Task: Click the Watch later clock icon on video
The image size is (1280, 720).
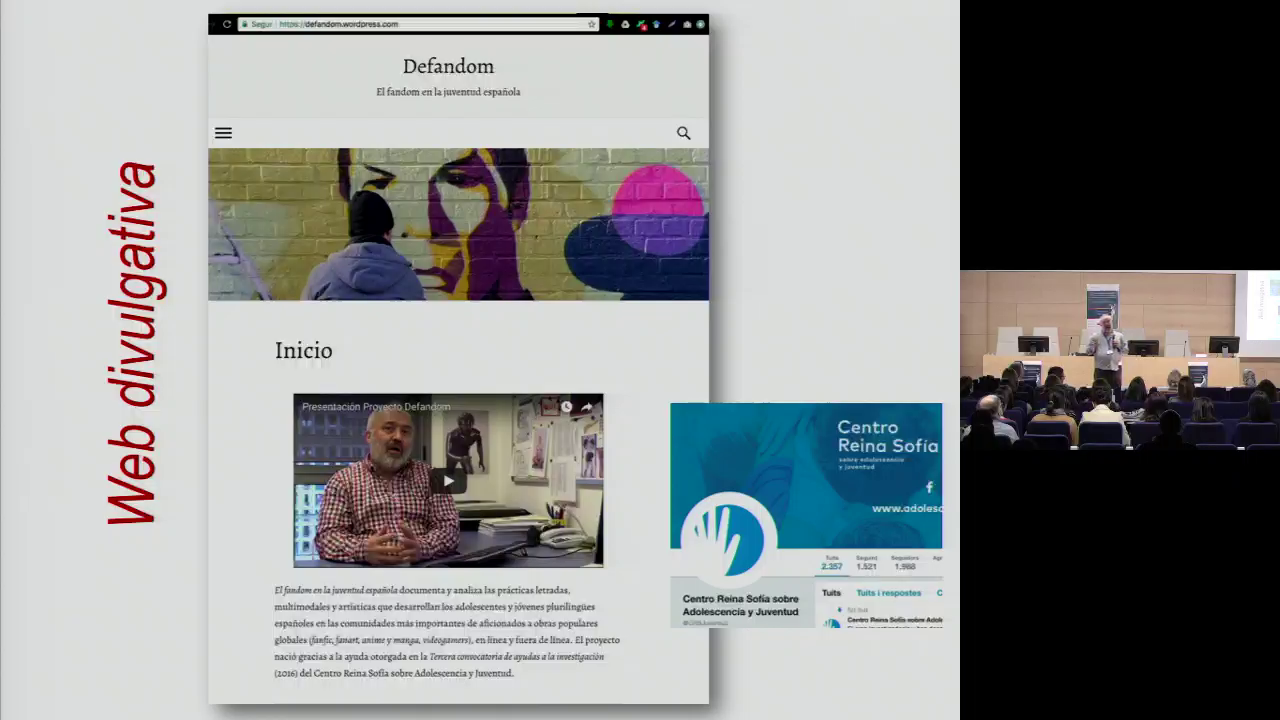Action: [566, 407]
